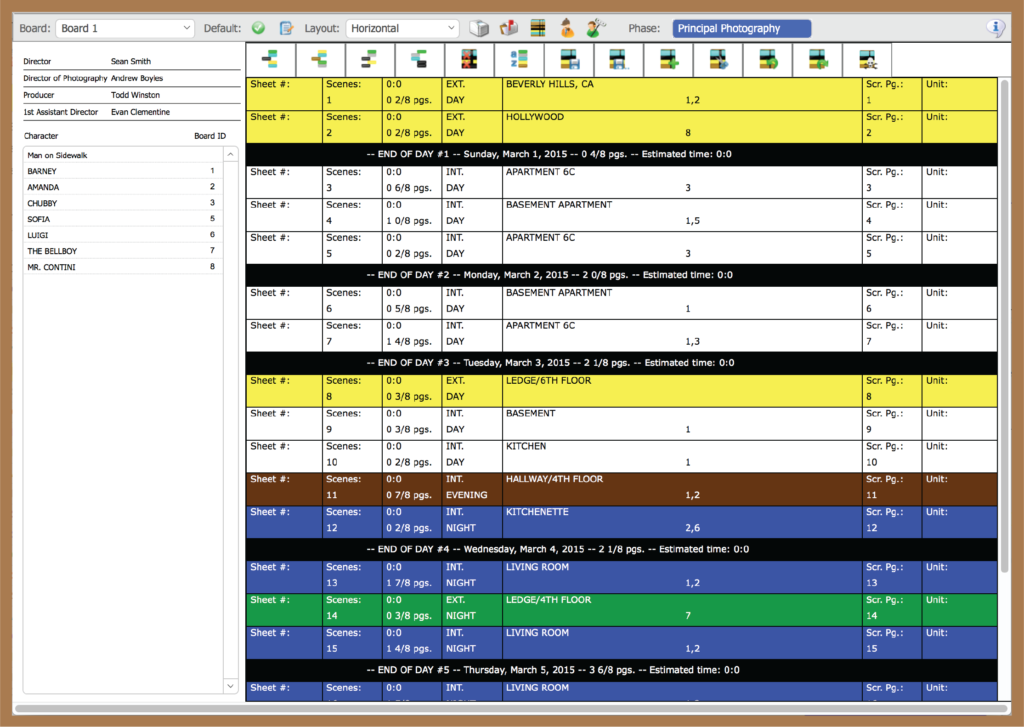Image resolution: width=1024 pixels, height=727 pixels.
Task: Open the blue info bubble icon
Action: [x=995, y=28]
